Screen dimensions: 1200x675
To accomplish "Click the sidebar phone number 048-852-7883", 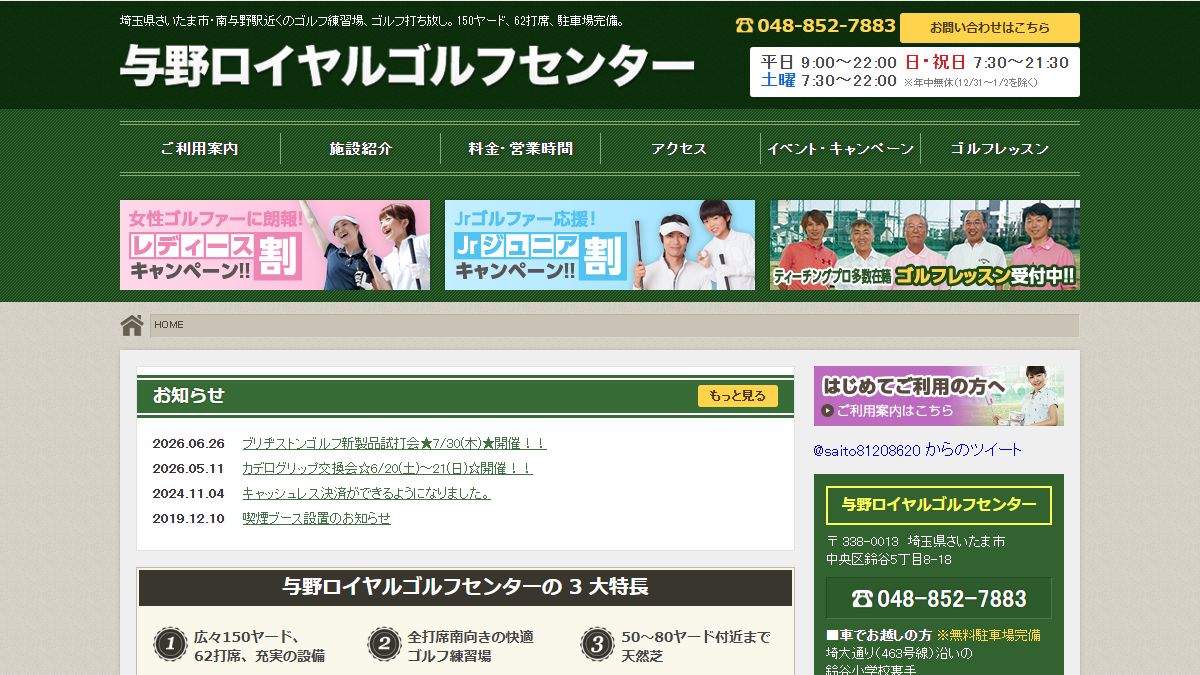I will point(952,599).
